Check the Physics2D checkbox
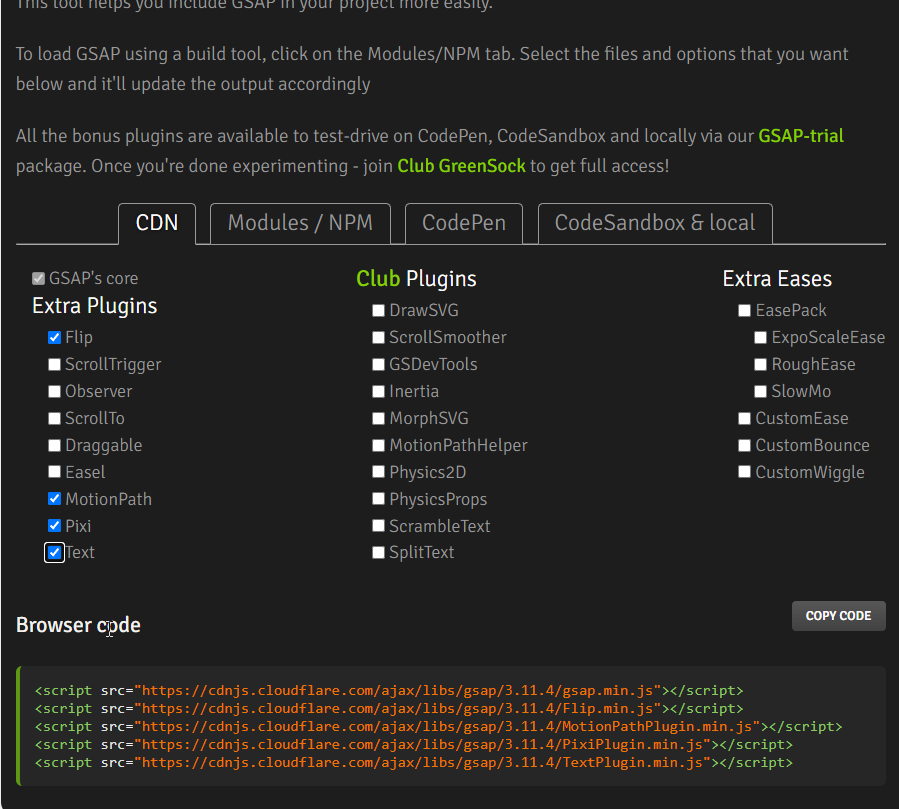This screenshot has height=809, width=899. pyautogui.click(x=378, y=472)
